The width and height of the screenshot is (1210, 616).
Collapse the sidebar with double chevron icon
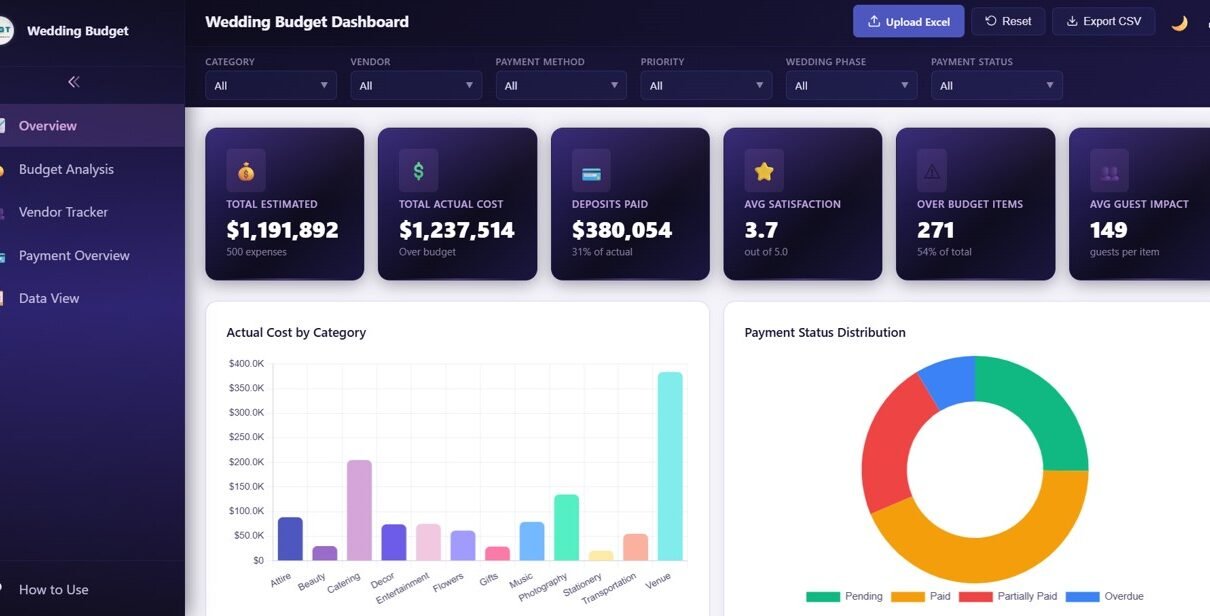73,82
